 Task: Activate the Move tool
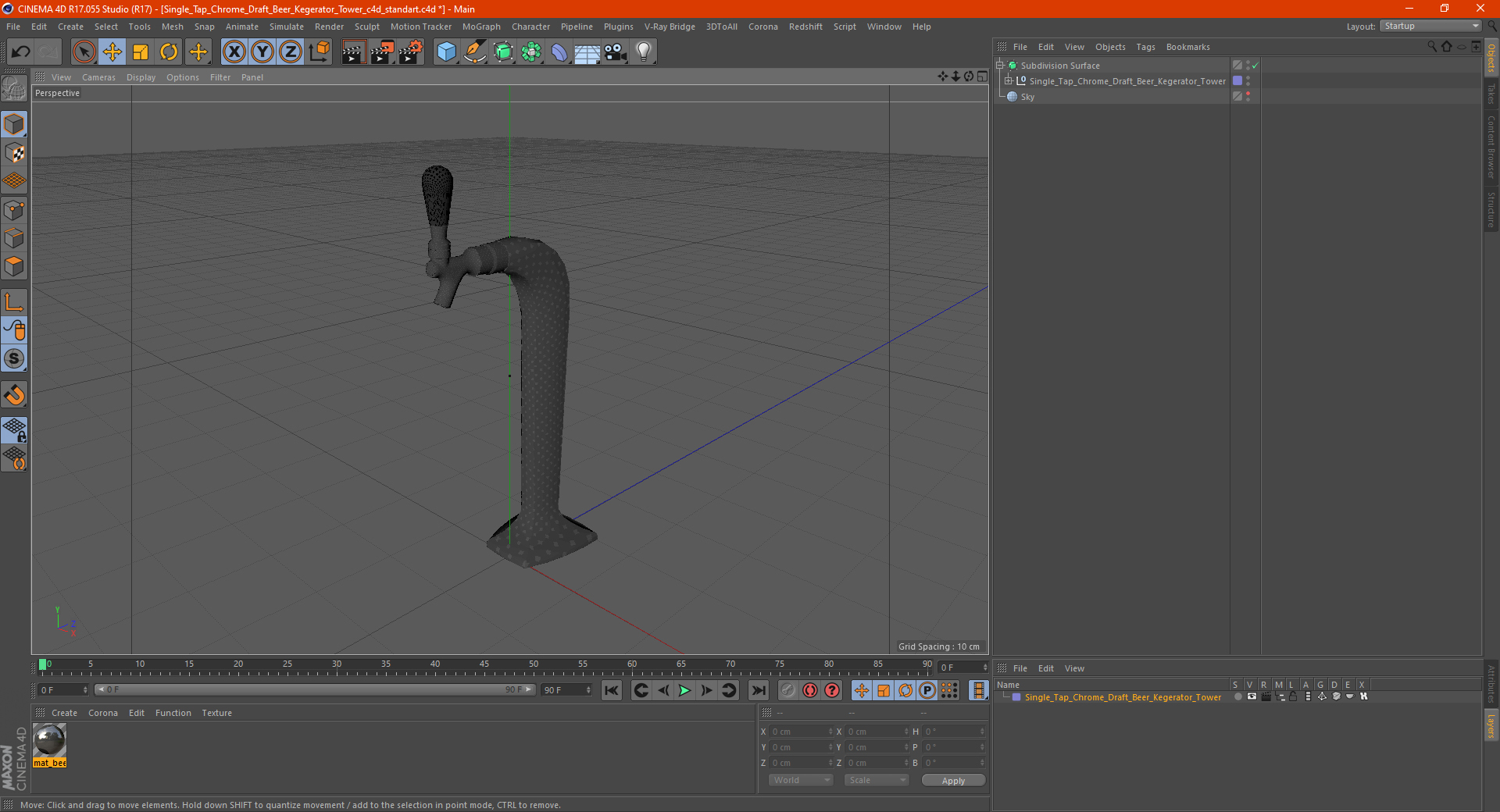pyautogui.click(x=112, y=52)
